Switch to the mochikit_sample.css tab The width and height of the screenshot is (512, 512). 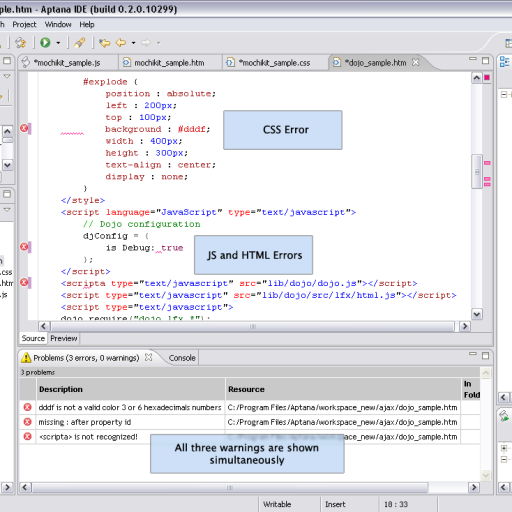click(274, 63)
